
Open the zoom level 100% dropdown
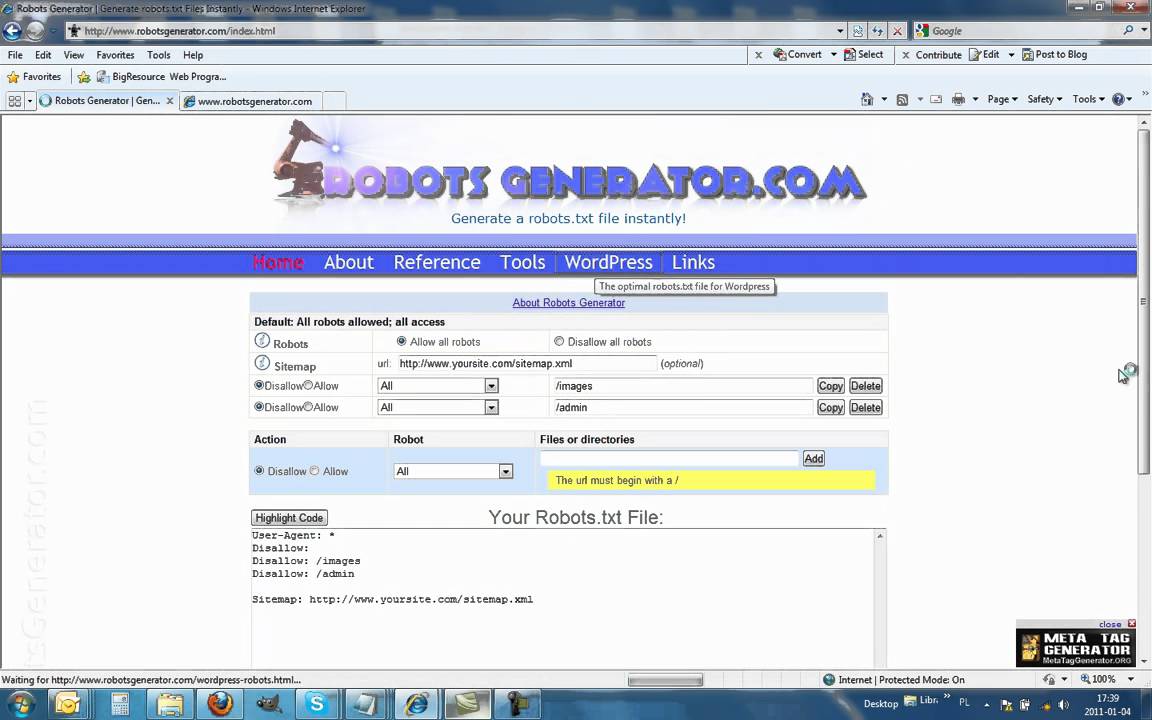click(1131, 680)
